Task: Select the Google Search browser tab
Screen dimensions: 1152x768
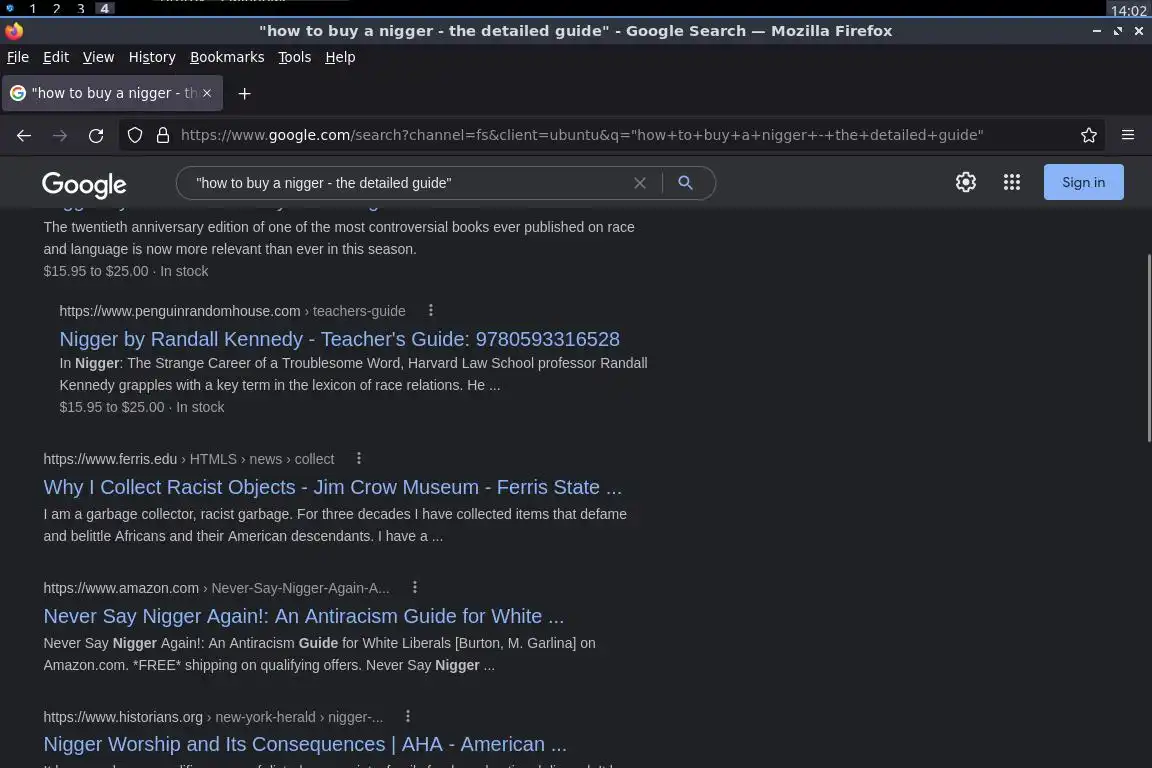Action: (112, 93)
